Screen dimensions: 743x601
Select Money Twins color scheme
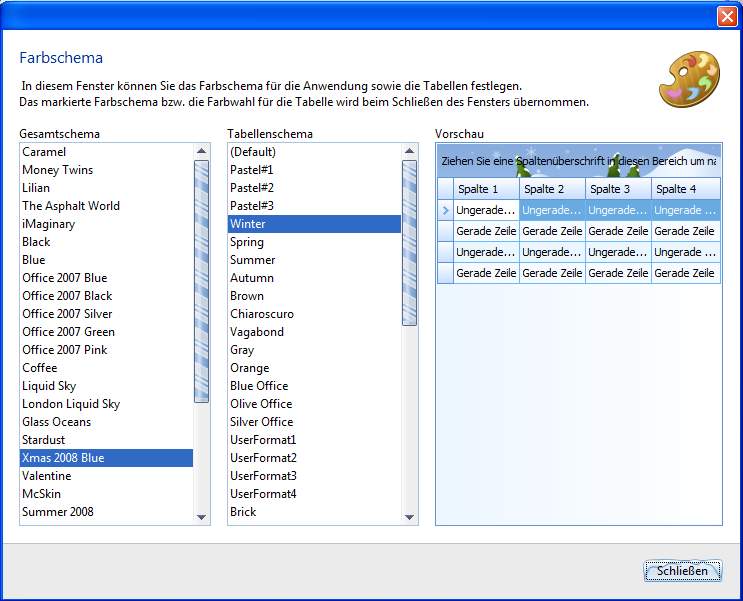click(x=107, y=170)
